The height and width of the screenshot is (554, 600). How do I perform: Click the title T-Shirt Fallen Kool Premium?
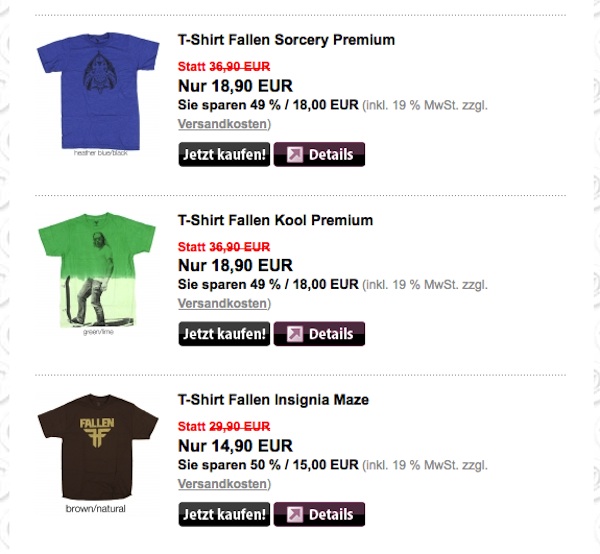(x=275, y=220)
